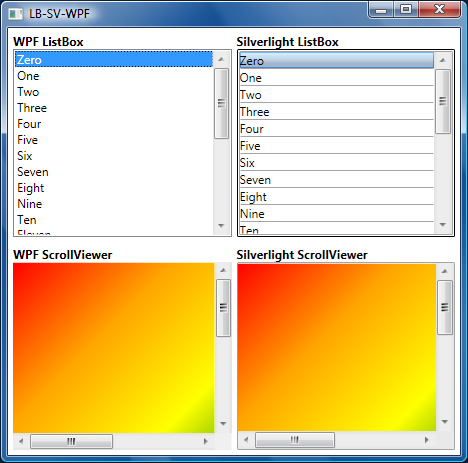This screenshot has height=463, width=468.
Task: Select Four in the WPF ListBox
Action: pos(114,124)
